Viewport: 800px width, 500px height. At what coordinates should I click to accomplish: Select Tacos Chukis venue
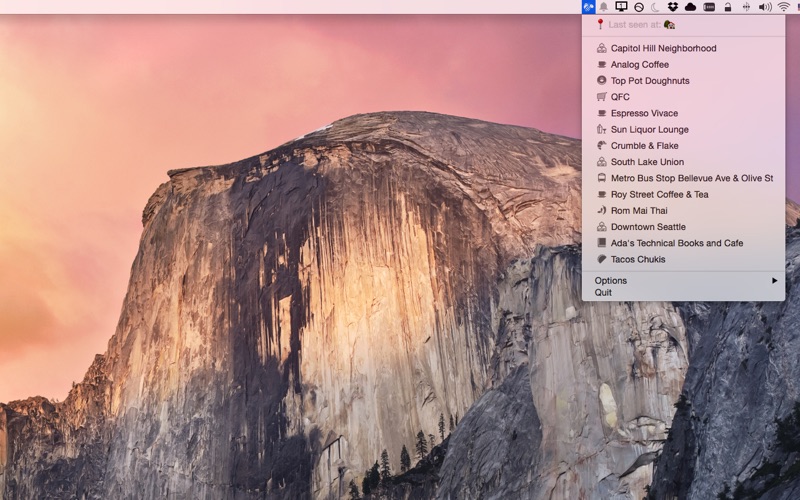pyautogui.click(x=637, y=259)
